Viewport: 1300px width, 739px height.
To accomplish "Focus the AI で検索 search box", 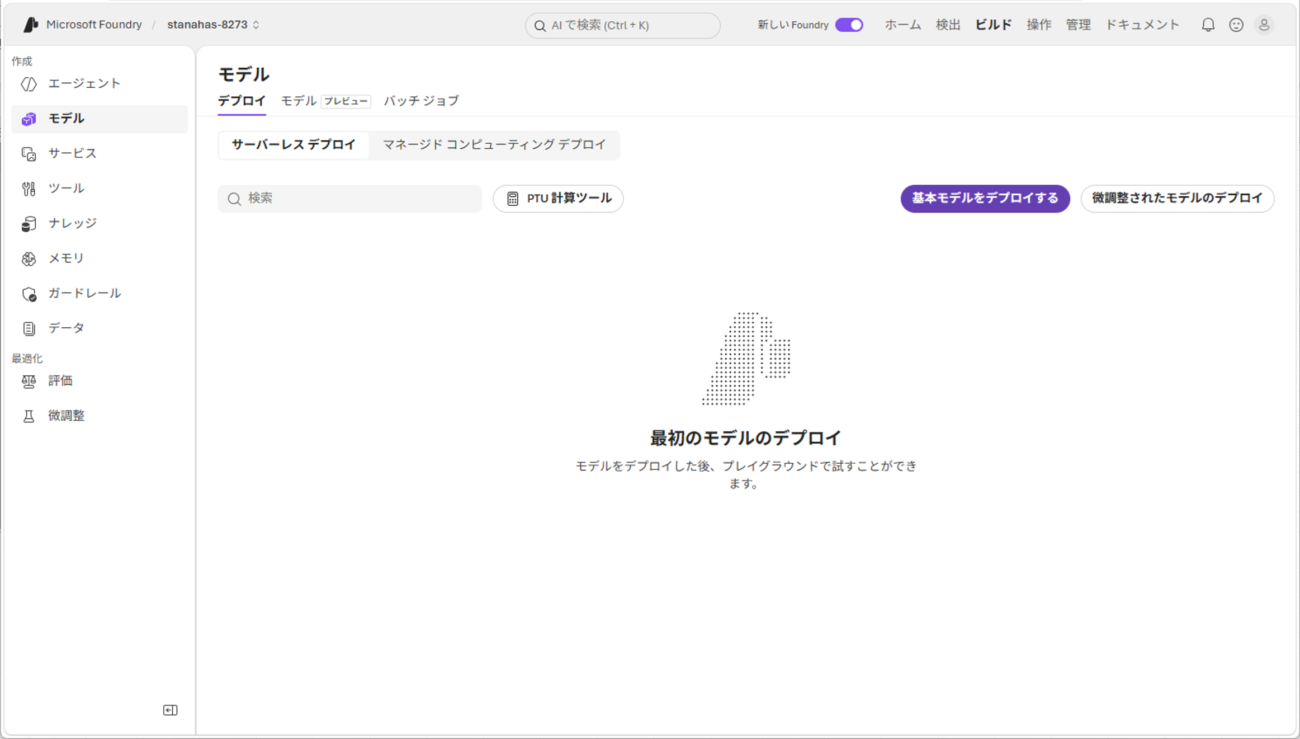I will click(x=622, y=25).
